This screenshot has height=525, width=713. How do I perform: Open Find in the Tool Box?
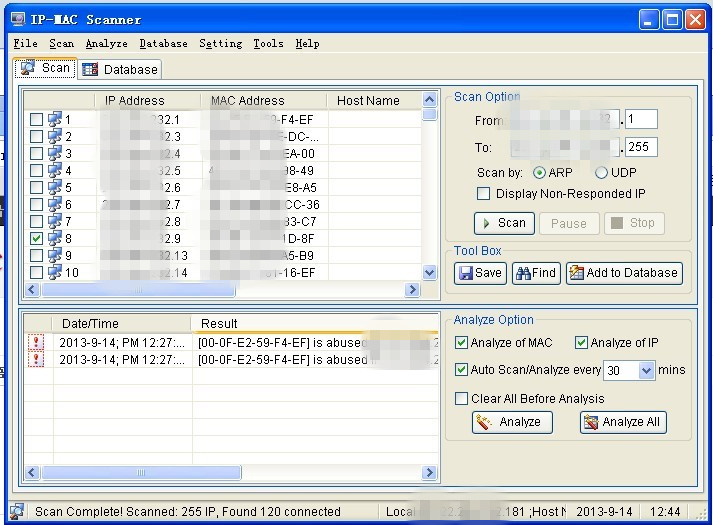tap(536, 273)
